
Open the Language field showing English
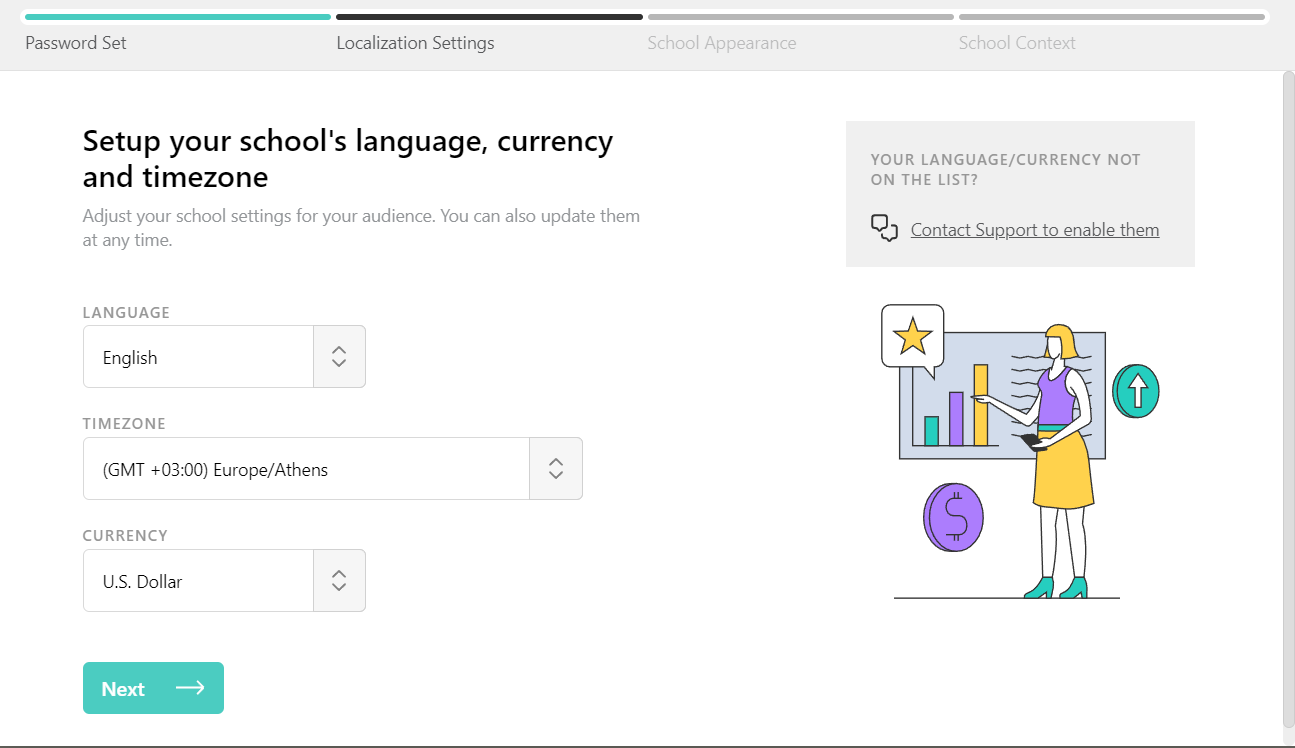198,357
